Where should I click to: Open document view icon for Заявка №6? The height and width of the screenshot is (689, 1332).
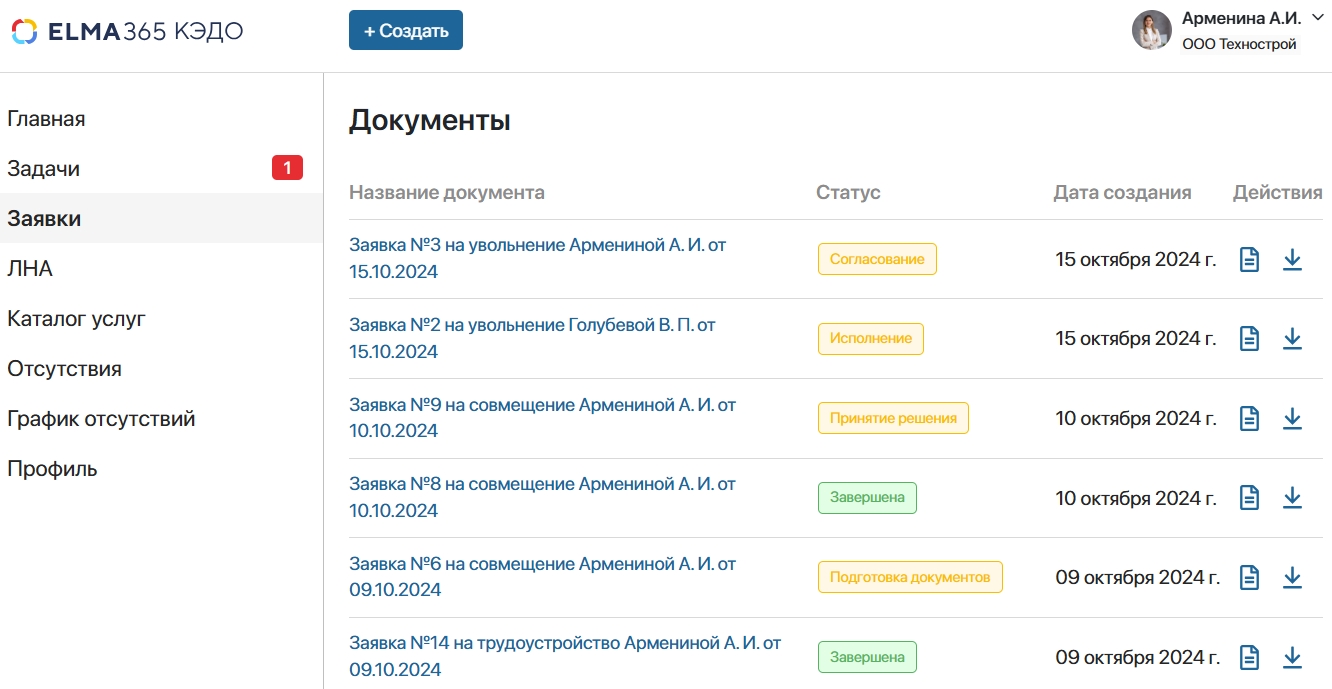[1249, 577]
